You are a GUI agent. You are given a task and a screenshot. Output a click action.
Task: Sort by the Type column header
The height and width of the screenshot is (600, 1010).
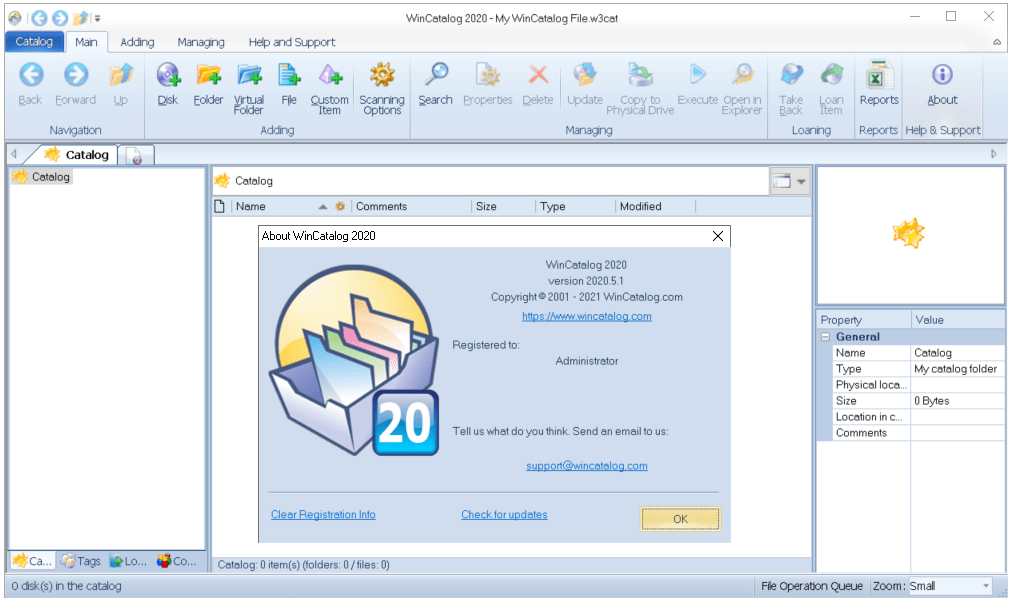[575, 206]
